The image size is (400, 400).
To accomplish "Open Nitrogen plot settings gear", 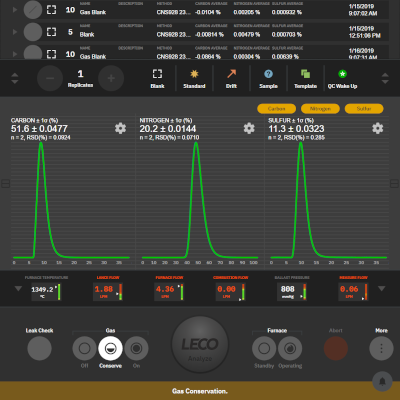I will coord(249,128).
